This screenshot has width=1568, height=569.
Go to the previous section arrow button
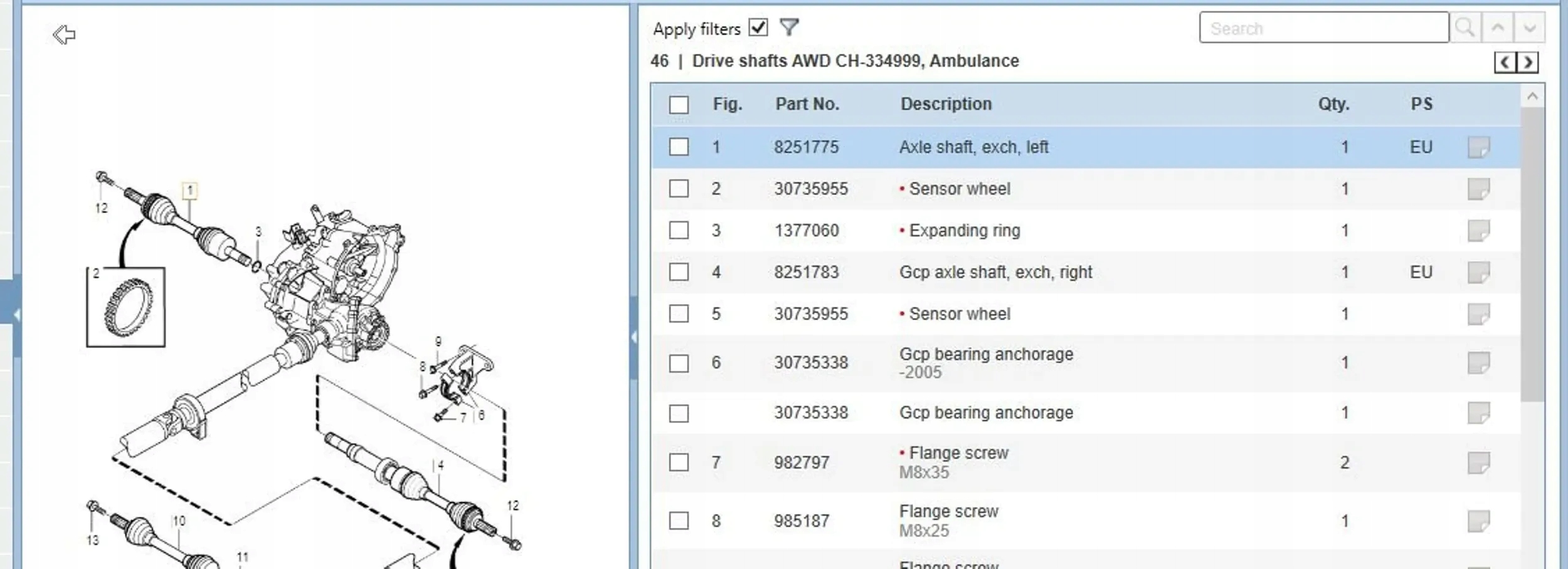tap(1505, 63)
